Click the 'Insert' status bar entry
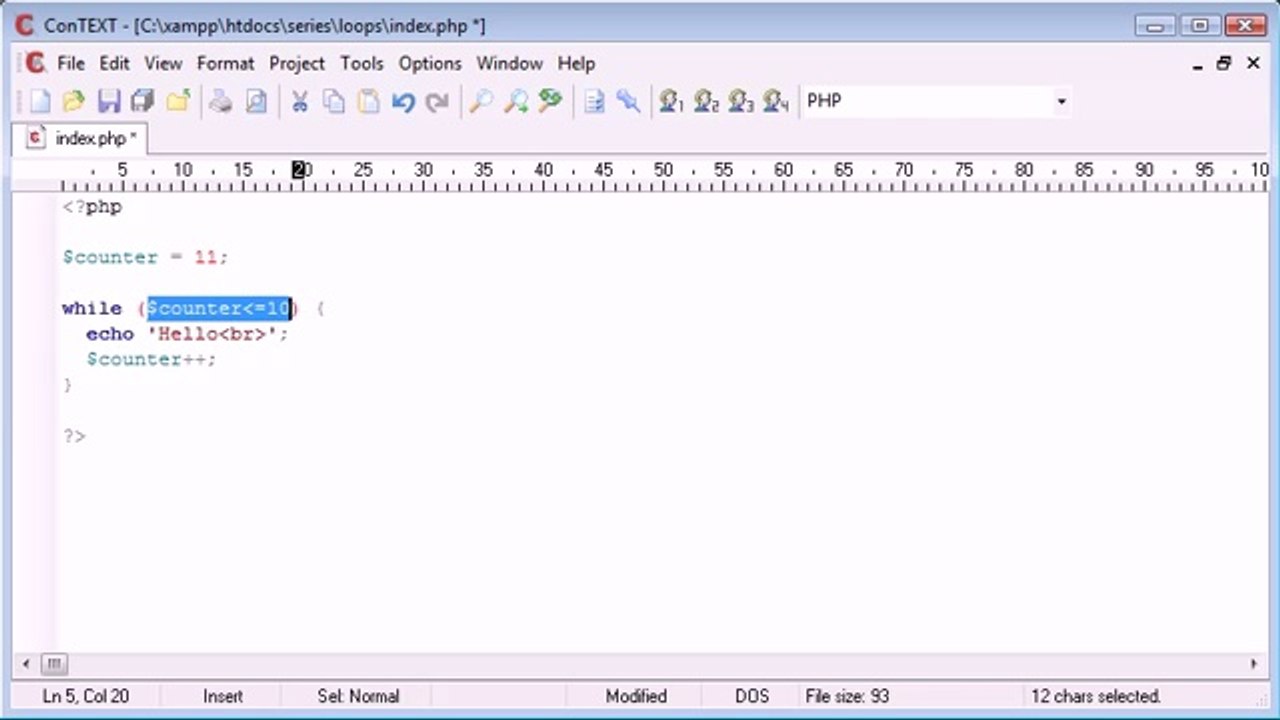Image resolution: width=1280 pixels, height=720 pixels. click(x=222, y=696)
